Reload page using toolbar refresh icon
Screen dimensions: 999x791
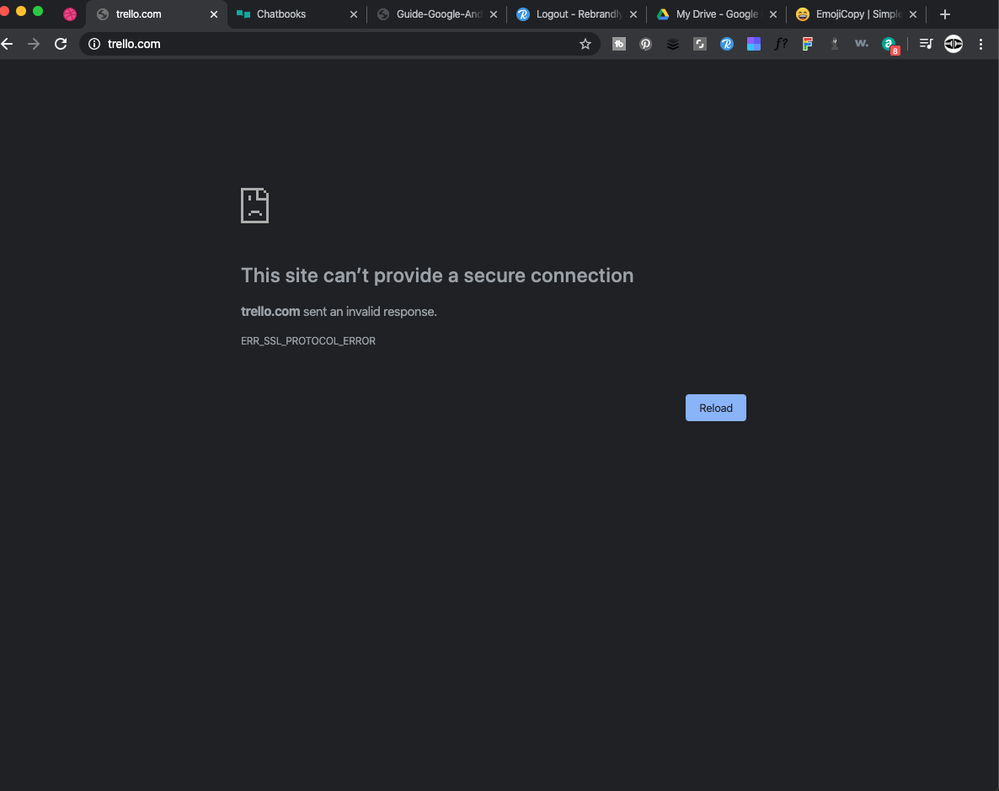tap(61, 44)
